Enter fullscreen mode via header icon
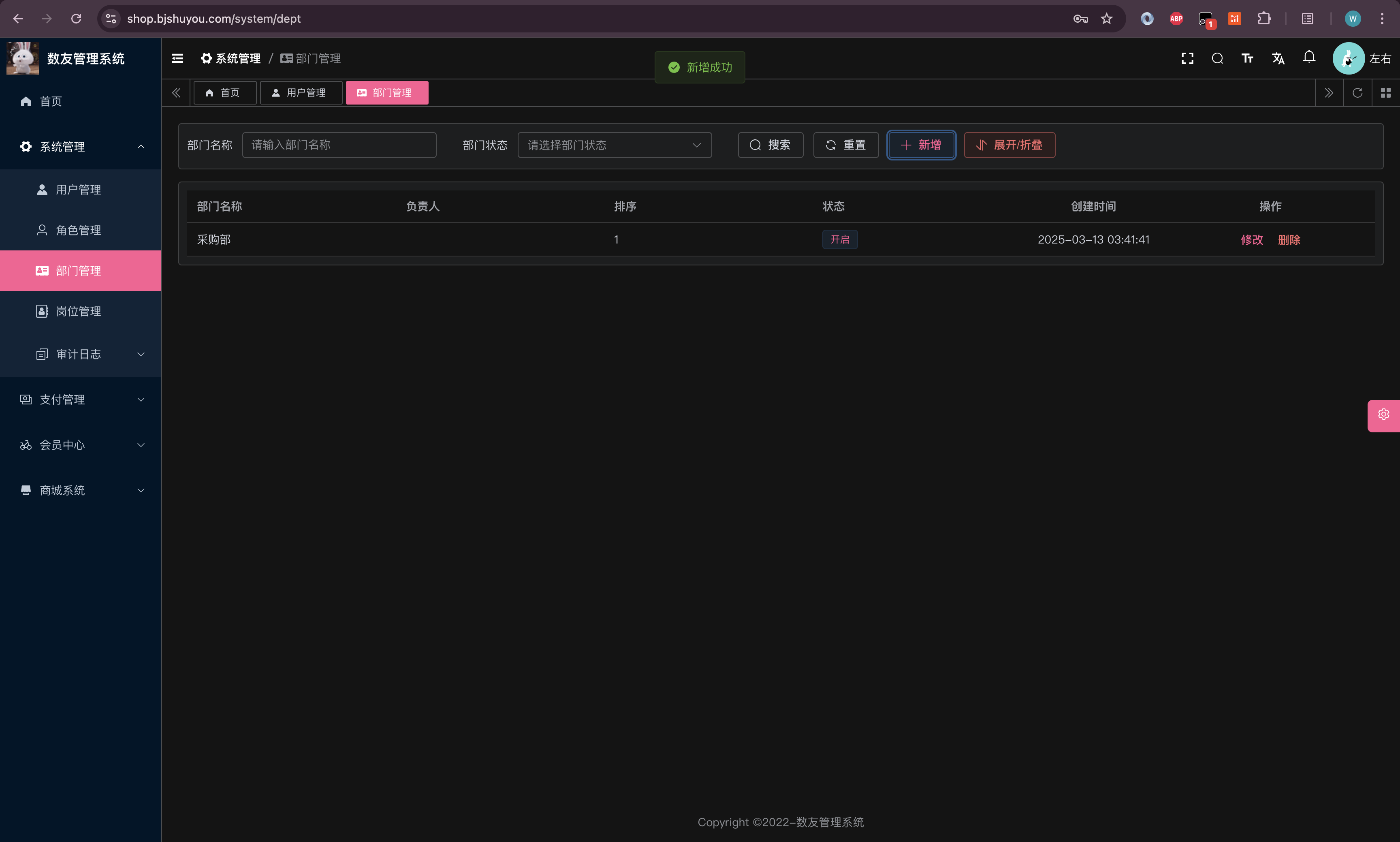This screenshot has width=1400, height=842. pos(1187,58)
